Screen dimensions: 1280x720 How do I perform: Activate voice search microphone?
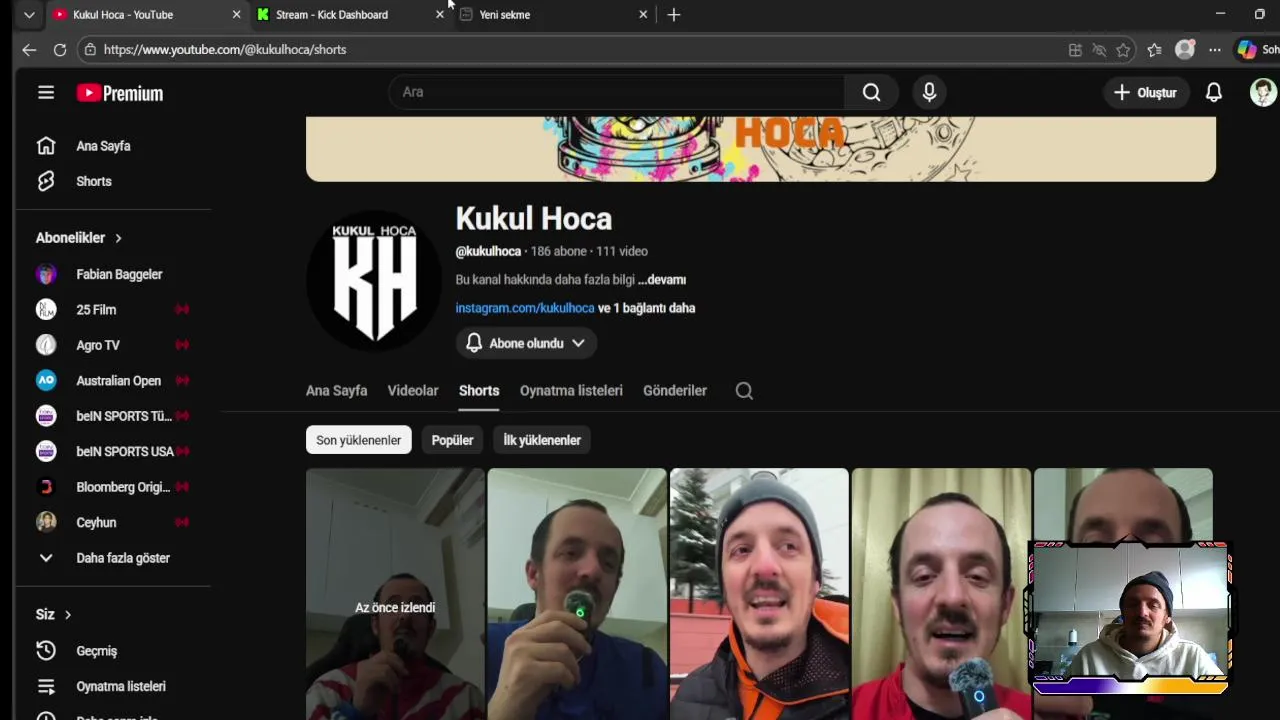point(929,92)
